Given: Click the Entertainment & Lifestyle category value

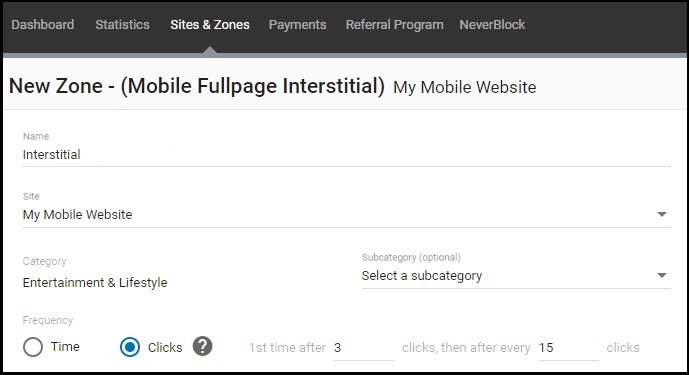Looking at the screenshot, I should [x=95, y=282].
